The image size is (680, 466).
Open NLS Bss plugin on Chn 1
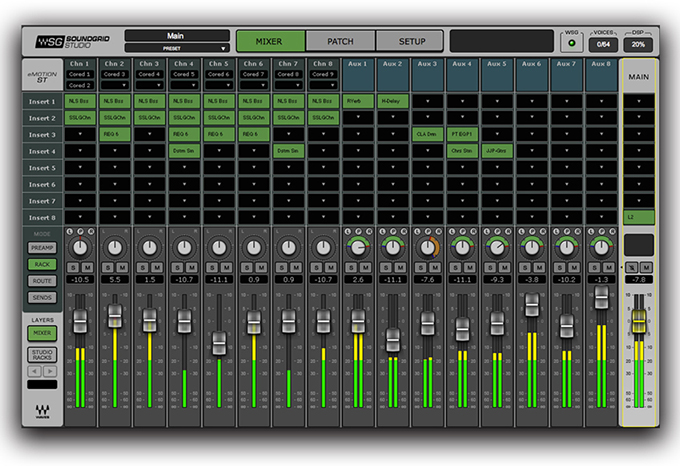click(80, 101)
